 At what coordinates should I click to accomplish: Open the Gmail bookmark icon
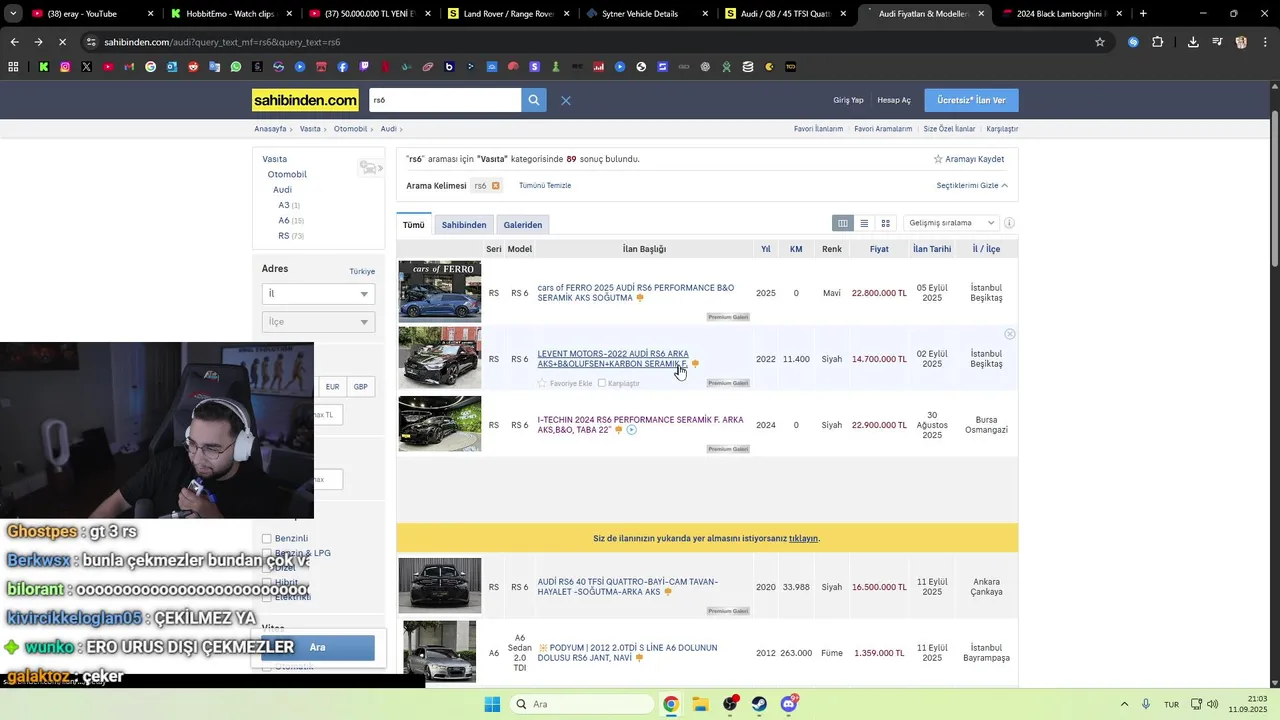click(x=129, y=67)
